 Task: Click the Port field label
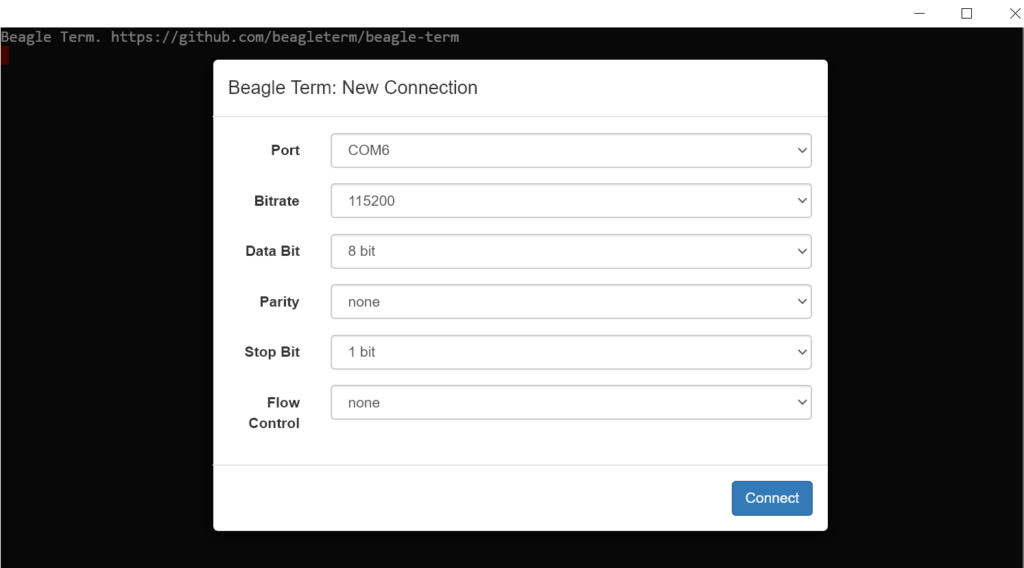[285, 150]
